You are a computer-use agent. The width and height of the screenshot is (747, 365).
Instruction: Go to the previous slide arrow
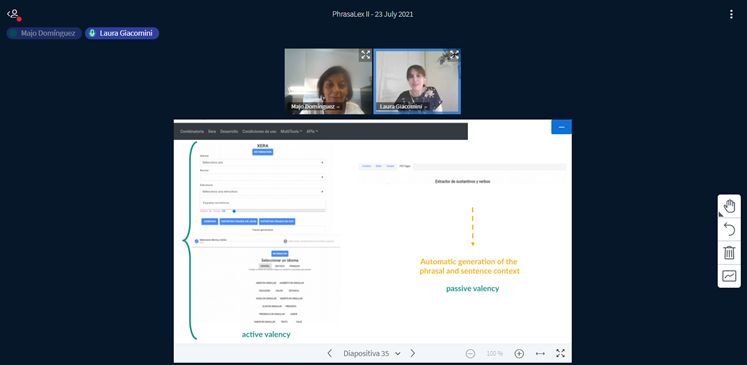click(x=330, y=353)
